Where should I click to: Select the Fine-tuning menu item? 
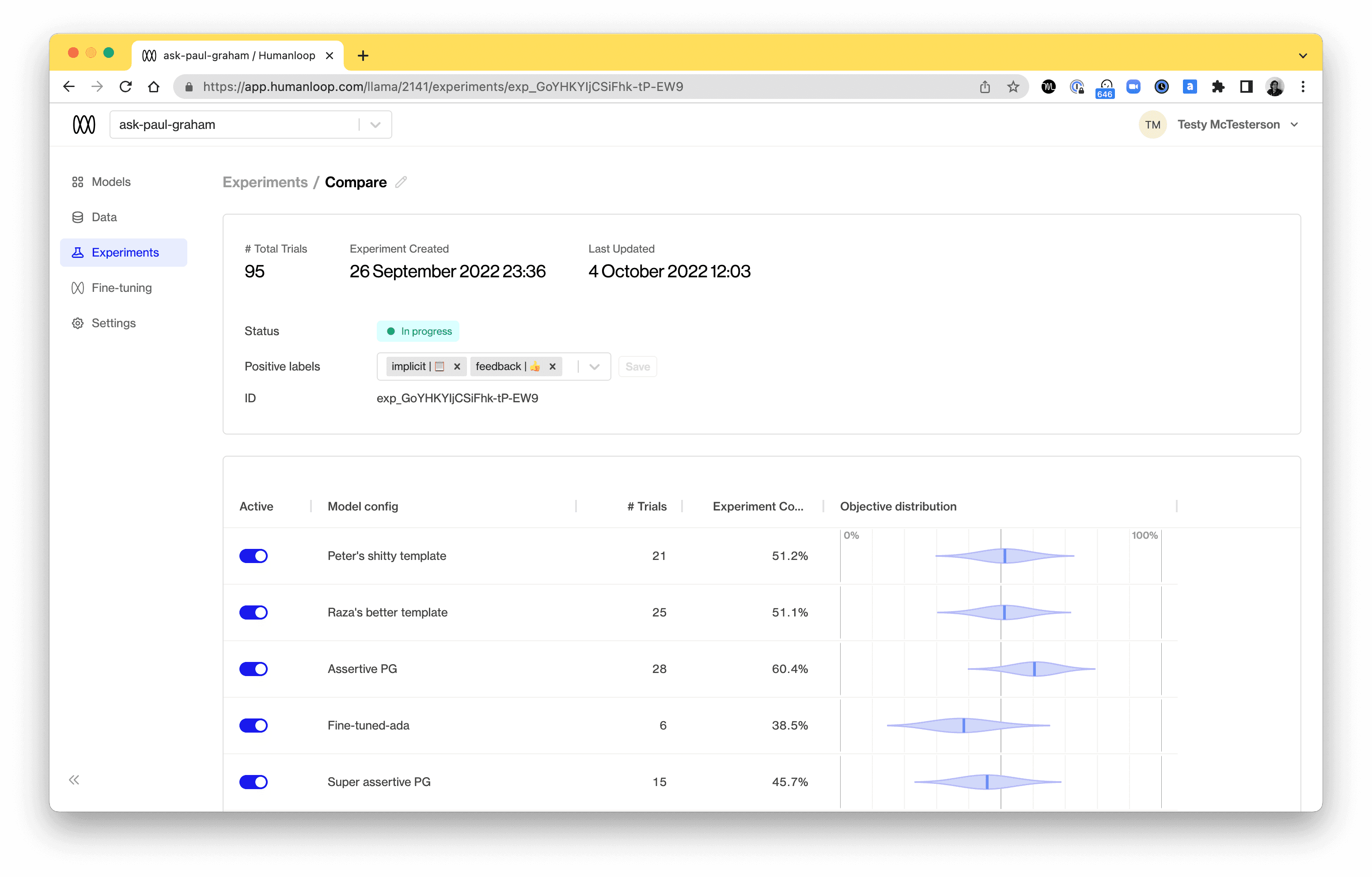121,287
